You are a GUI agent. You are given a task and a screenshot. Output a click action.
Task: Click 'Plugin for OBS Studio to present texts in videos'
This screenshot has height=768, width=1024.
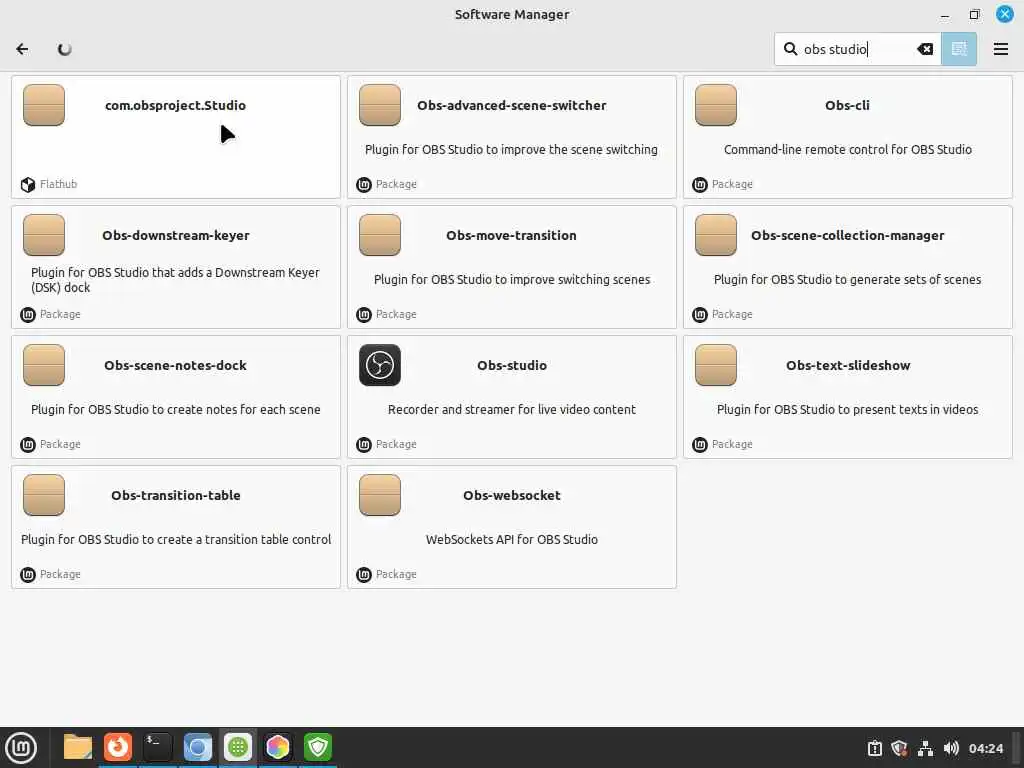(847, 409)
